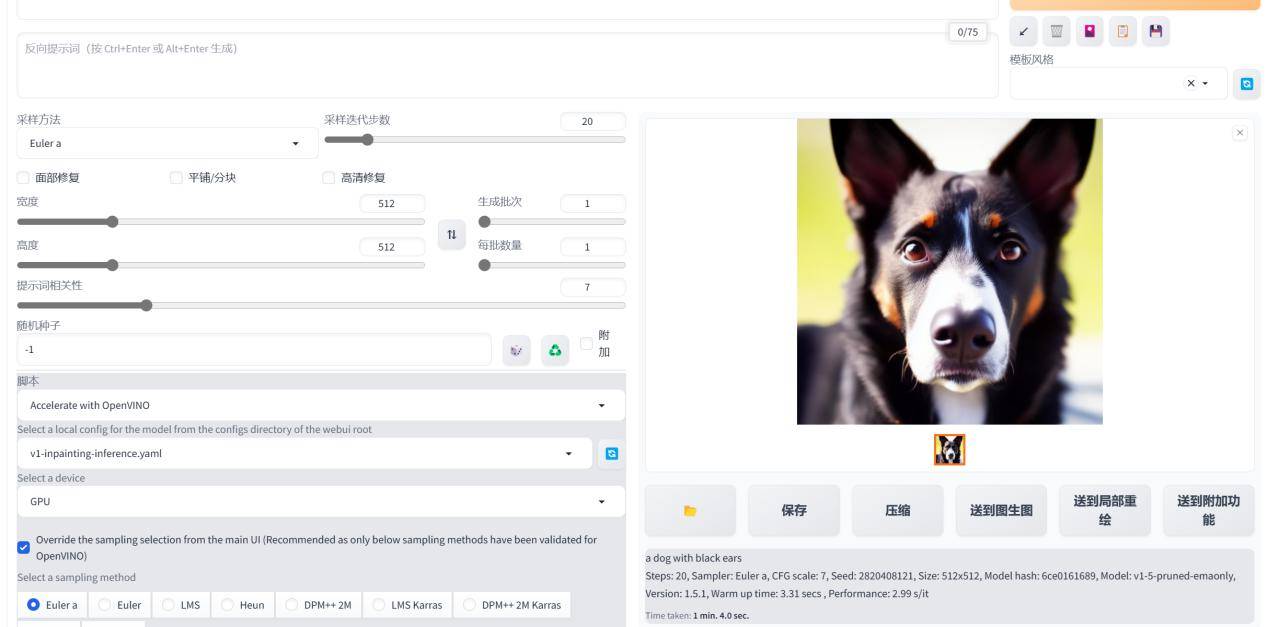Click the 'a dog with black ears' text
Image resolution: width=1267 pixels, height=627 pixels.
(x=694, y=558)
